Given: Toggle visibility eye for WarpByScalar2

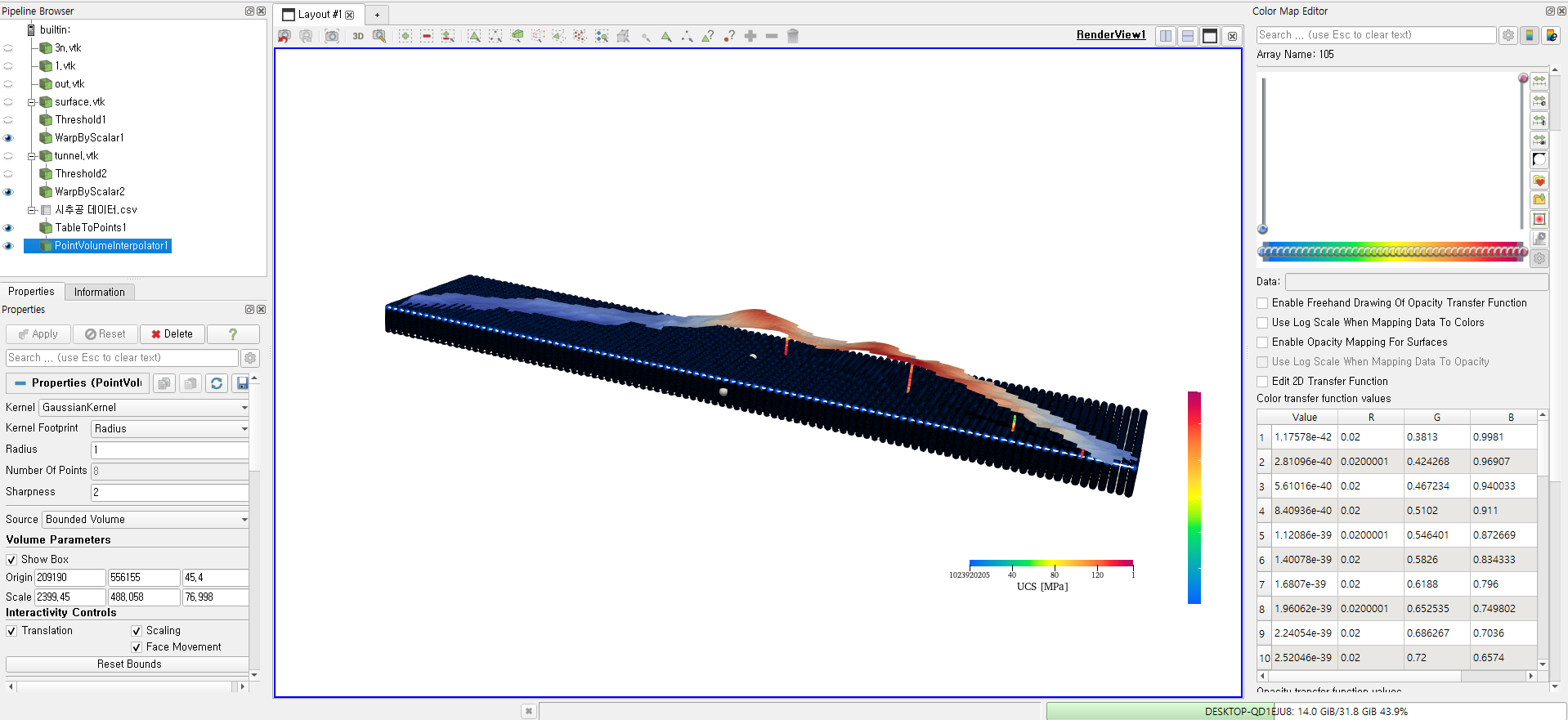Looking at the screenshot, I should point(9,192).
